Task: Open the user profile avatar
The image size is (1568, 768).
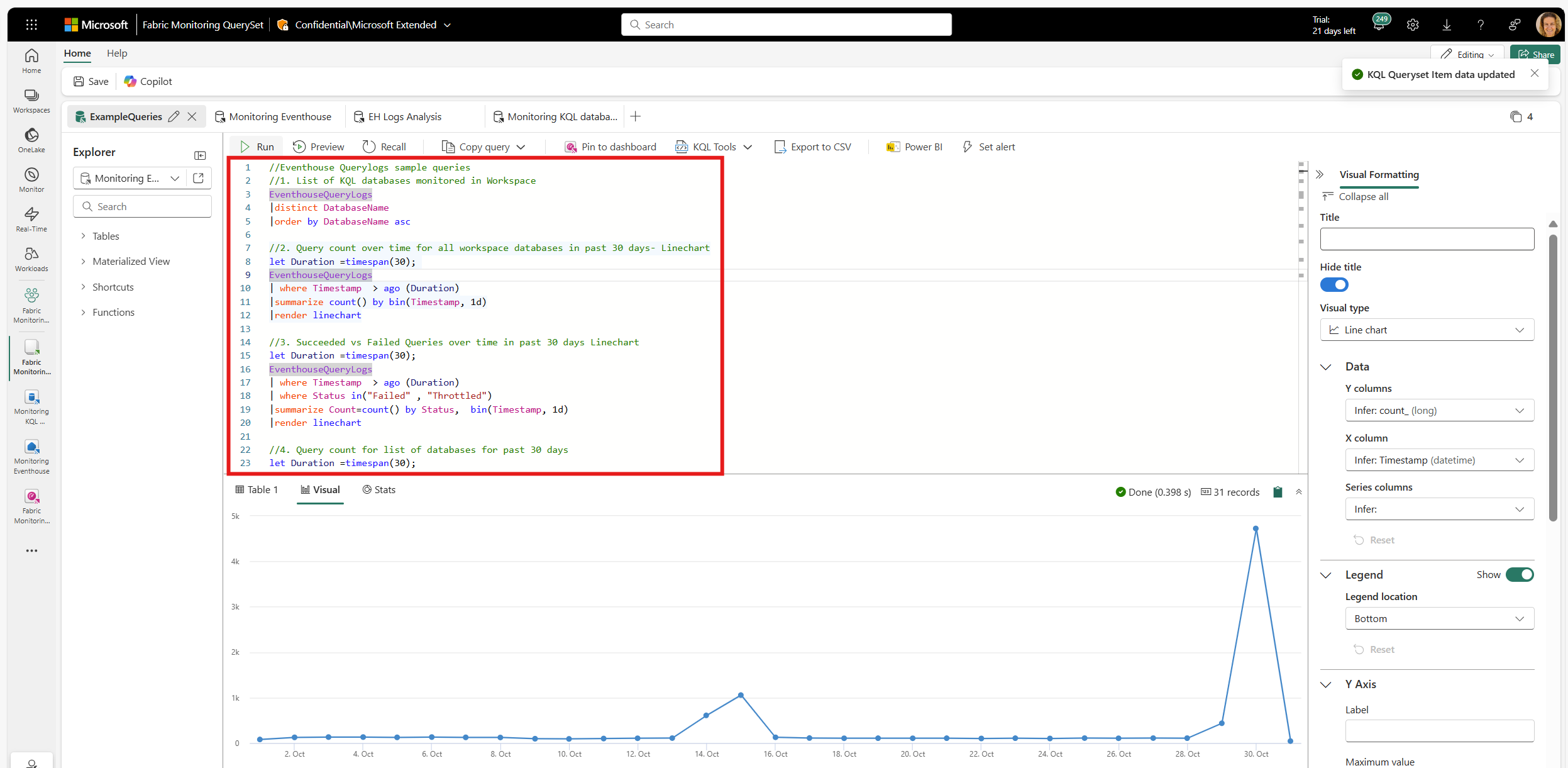Action: 1548,25
